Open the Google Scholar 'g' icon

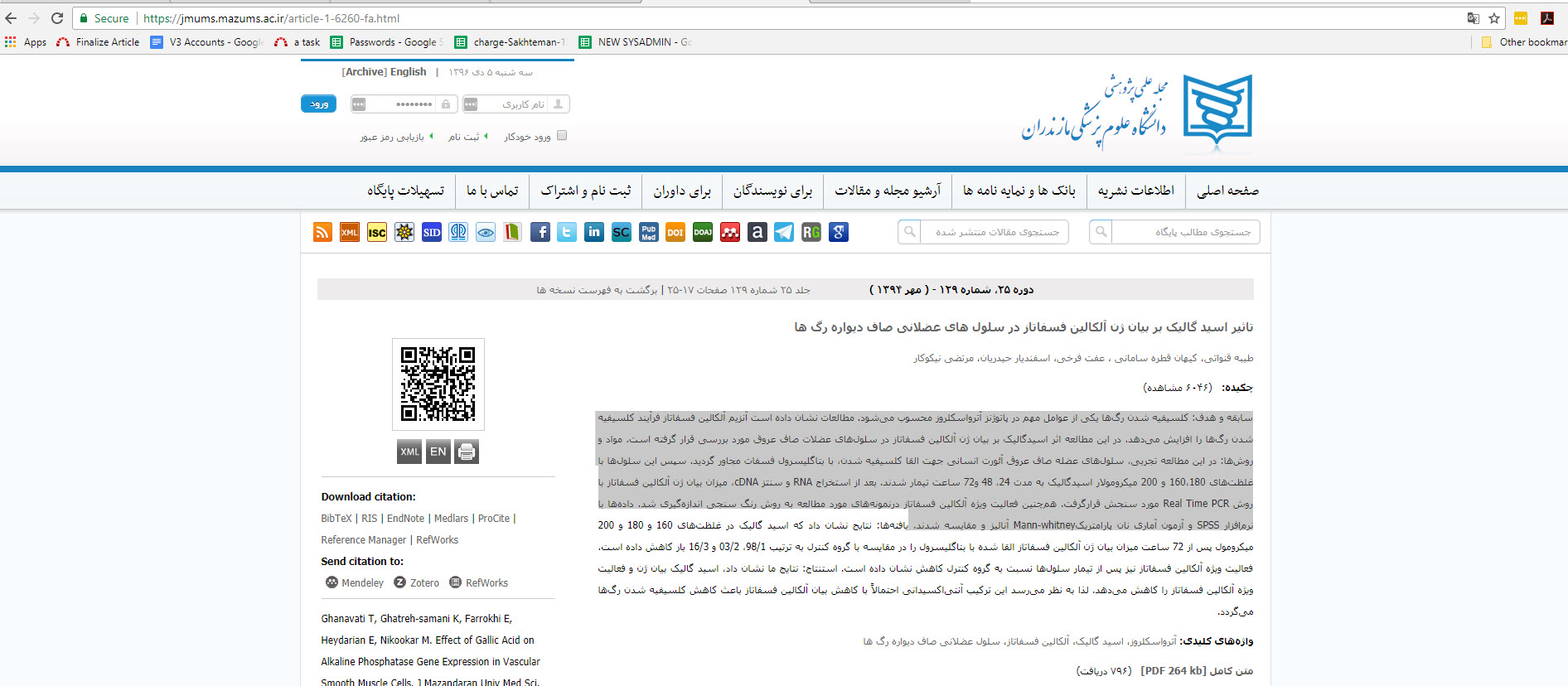(839, 233)
